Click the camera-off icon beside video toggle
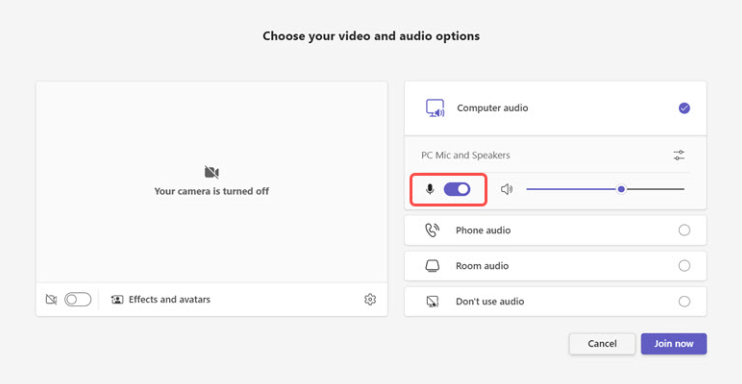 [x=51, y=299]
